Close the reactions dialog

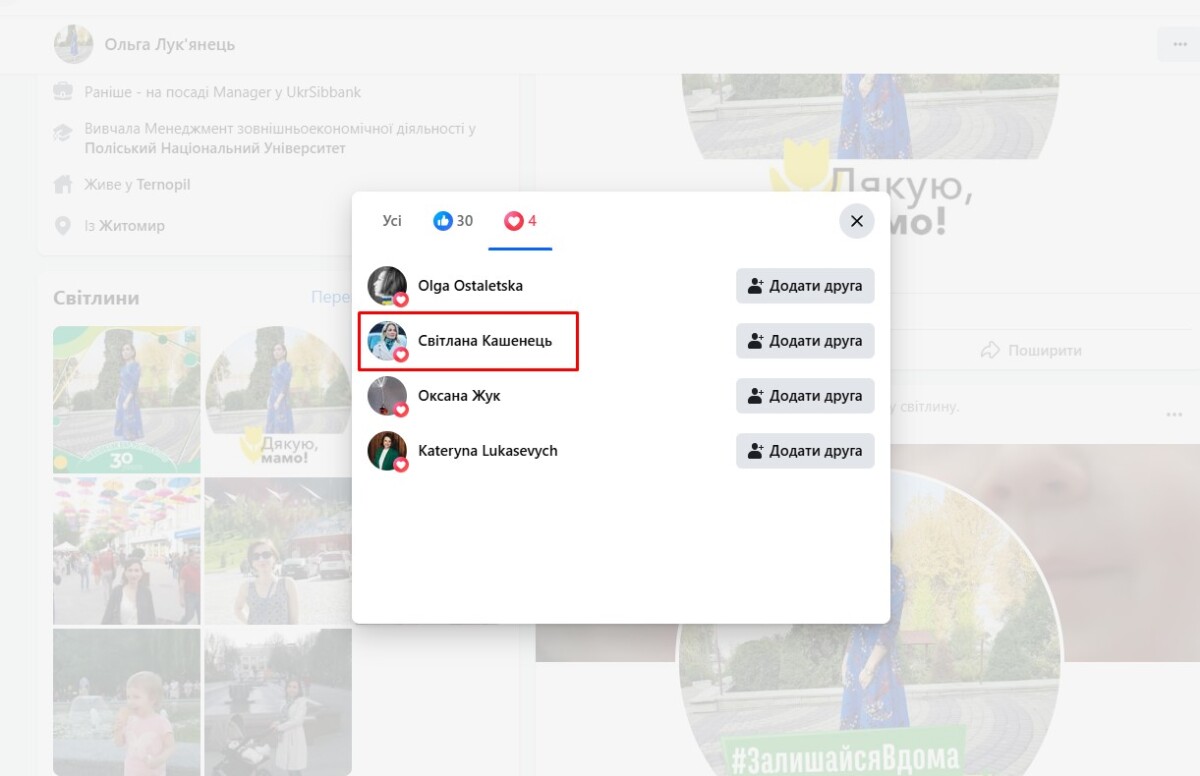click(856, 222)
